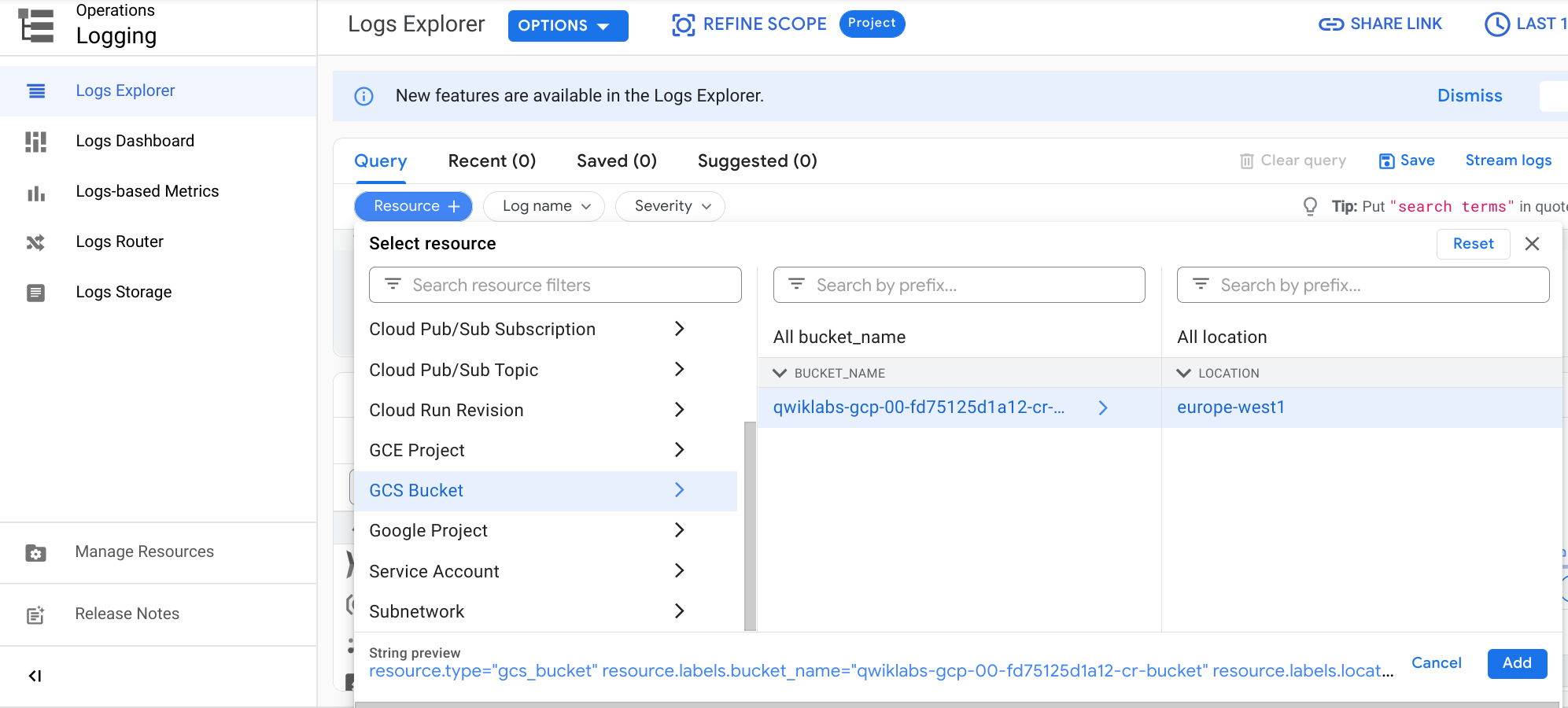Click the Share Link chain icon
Image resolution: width=1568 pixels, height=708 pixels.
tap(1331, 24)
